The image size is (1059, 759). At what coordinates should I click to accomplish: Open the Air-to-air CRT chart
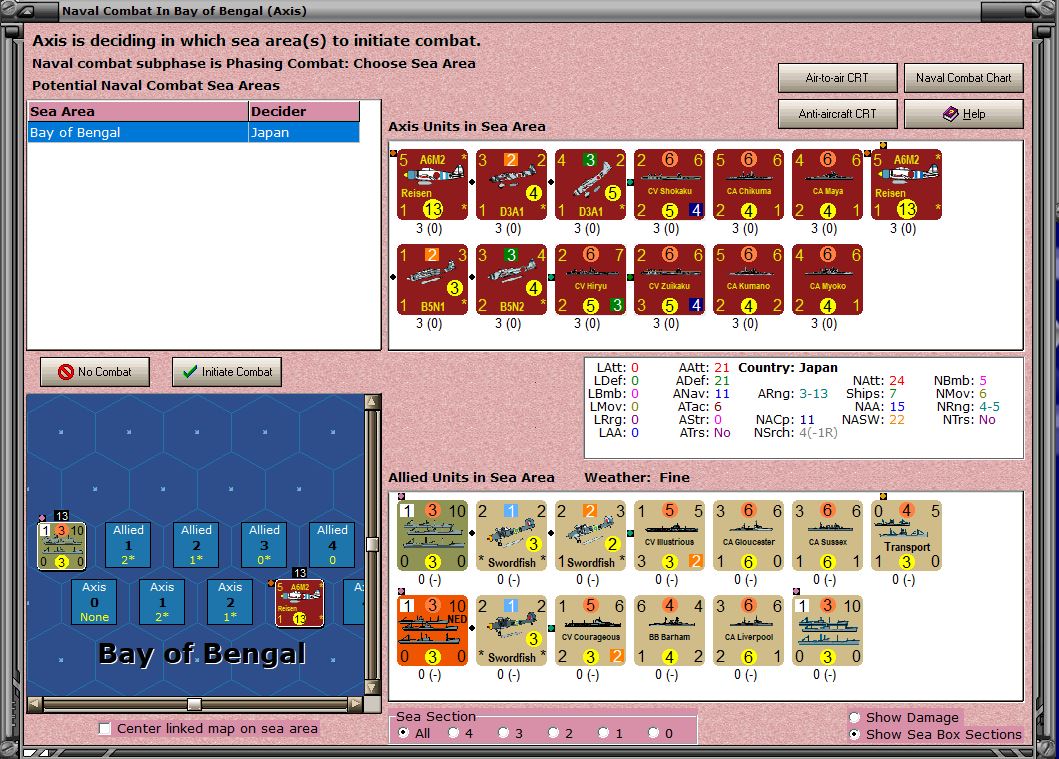837,78
